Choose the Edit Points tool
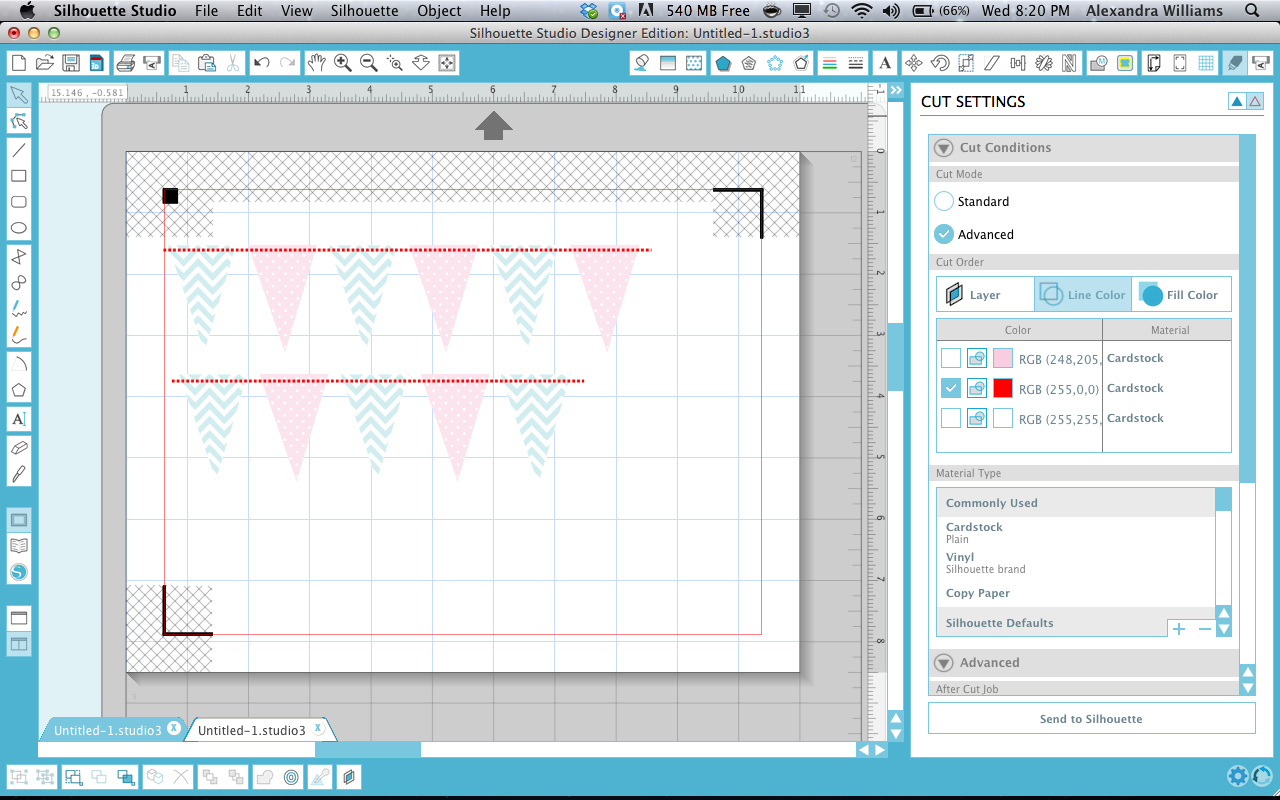 point(18,122)
